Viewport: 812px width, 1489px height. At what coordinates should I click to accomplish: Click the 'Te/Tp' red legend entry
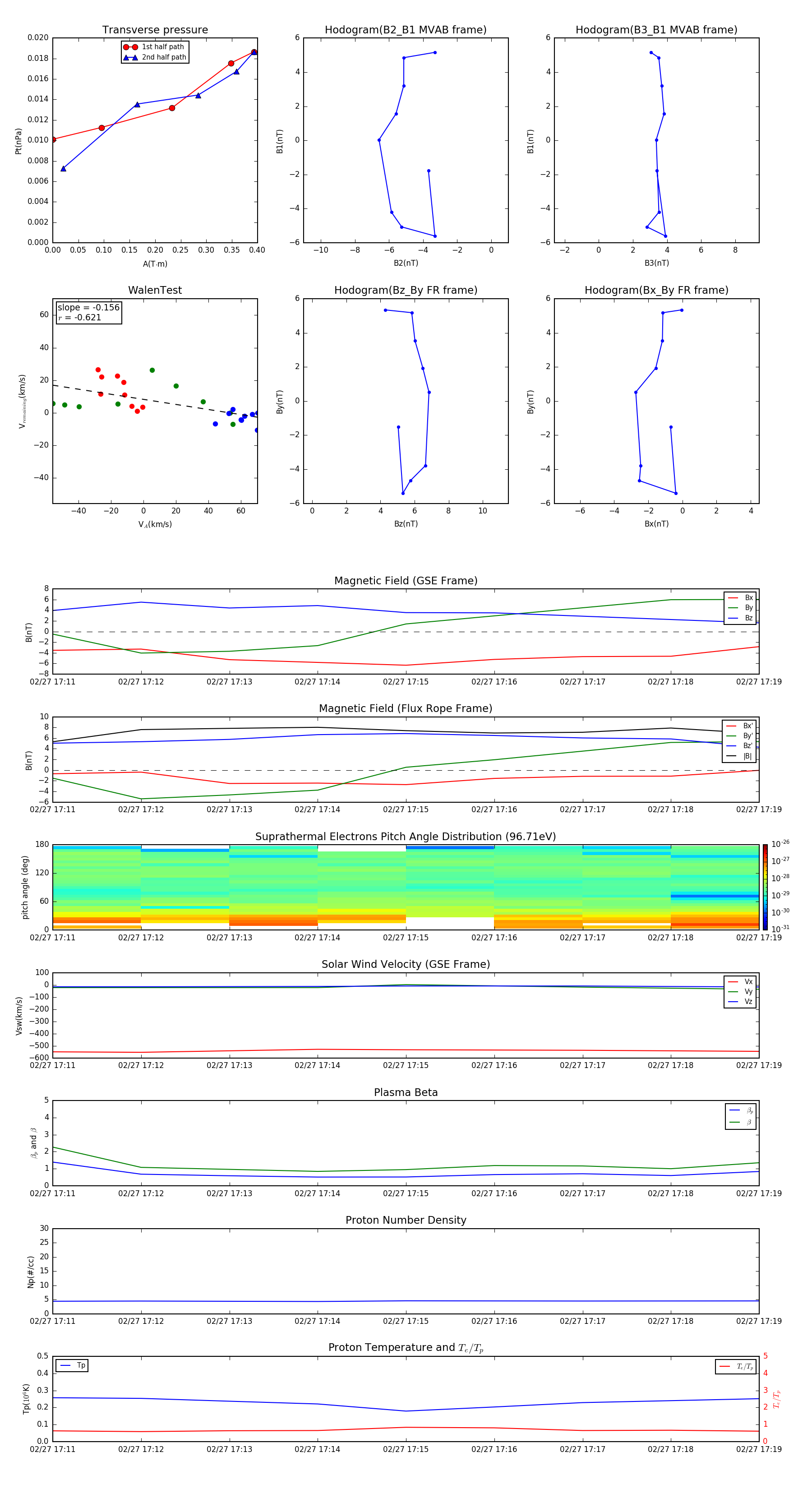pos(736,1367)
